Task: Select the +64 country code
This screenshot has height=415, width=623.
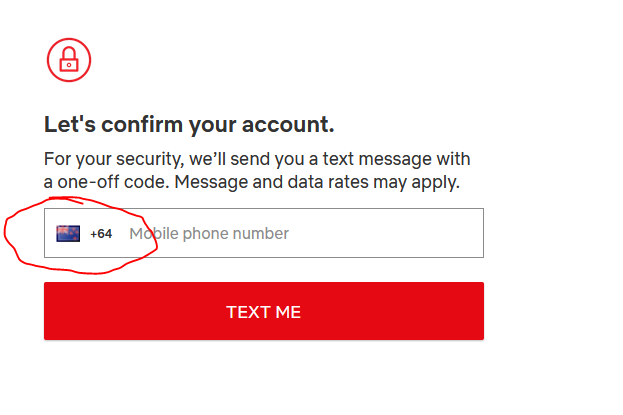Action: (x=101, y=234)
